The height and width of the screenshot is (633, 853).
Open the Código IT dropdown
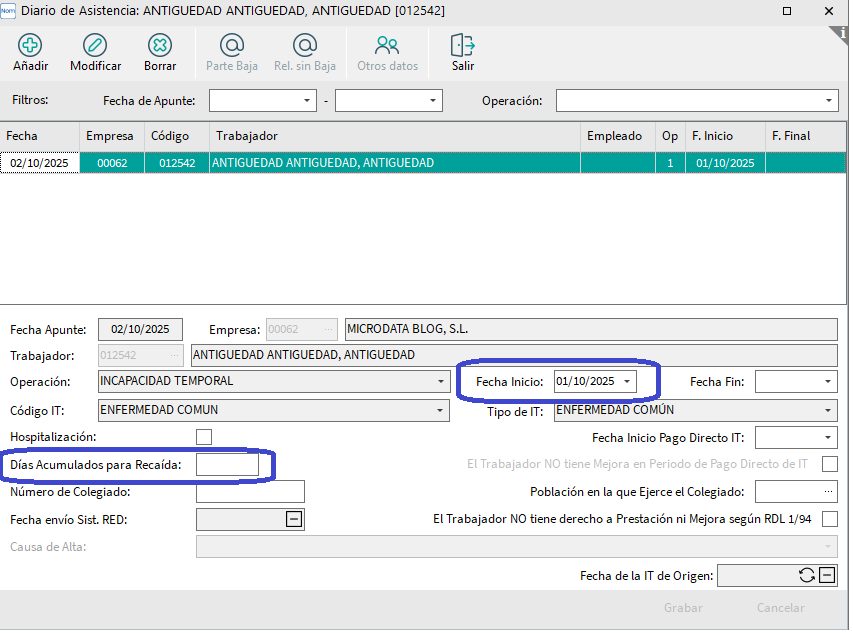point(441,410)
